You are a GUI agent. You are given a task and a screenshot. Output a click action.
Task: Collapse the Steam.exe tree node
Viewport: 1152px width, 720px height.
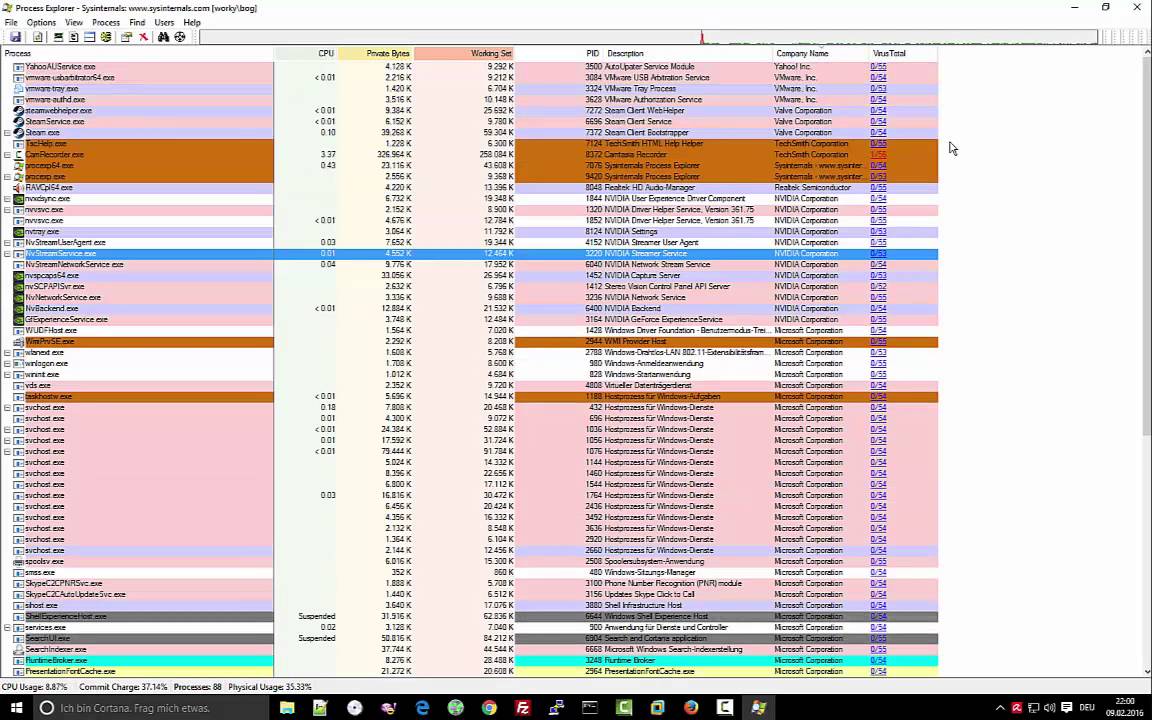pyautogui.click(x=7, y=133)
